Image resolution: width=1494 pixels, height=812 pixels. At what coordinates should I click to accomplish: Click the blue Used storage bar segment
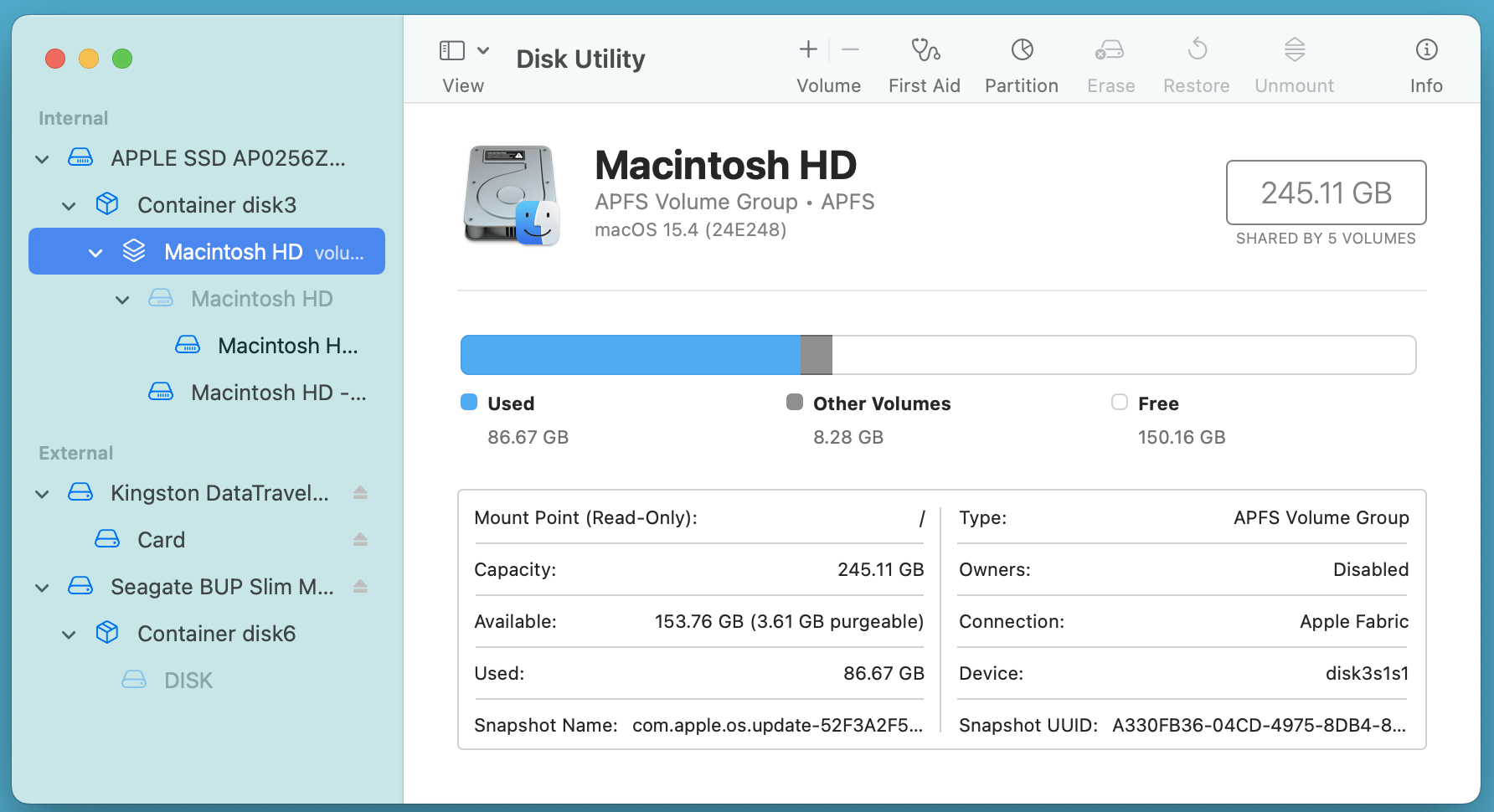[x=630, y=355]
